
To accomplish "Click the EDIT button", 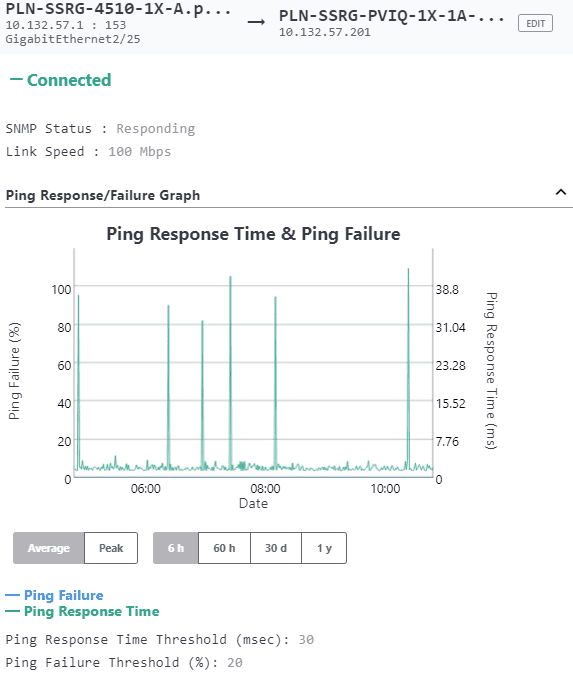I will [535, 23].
